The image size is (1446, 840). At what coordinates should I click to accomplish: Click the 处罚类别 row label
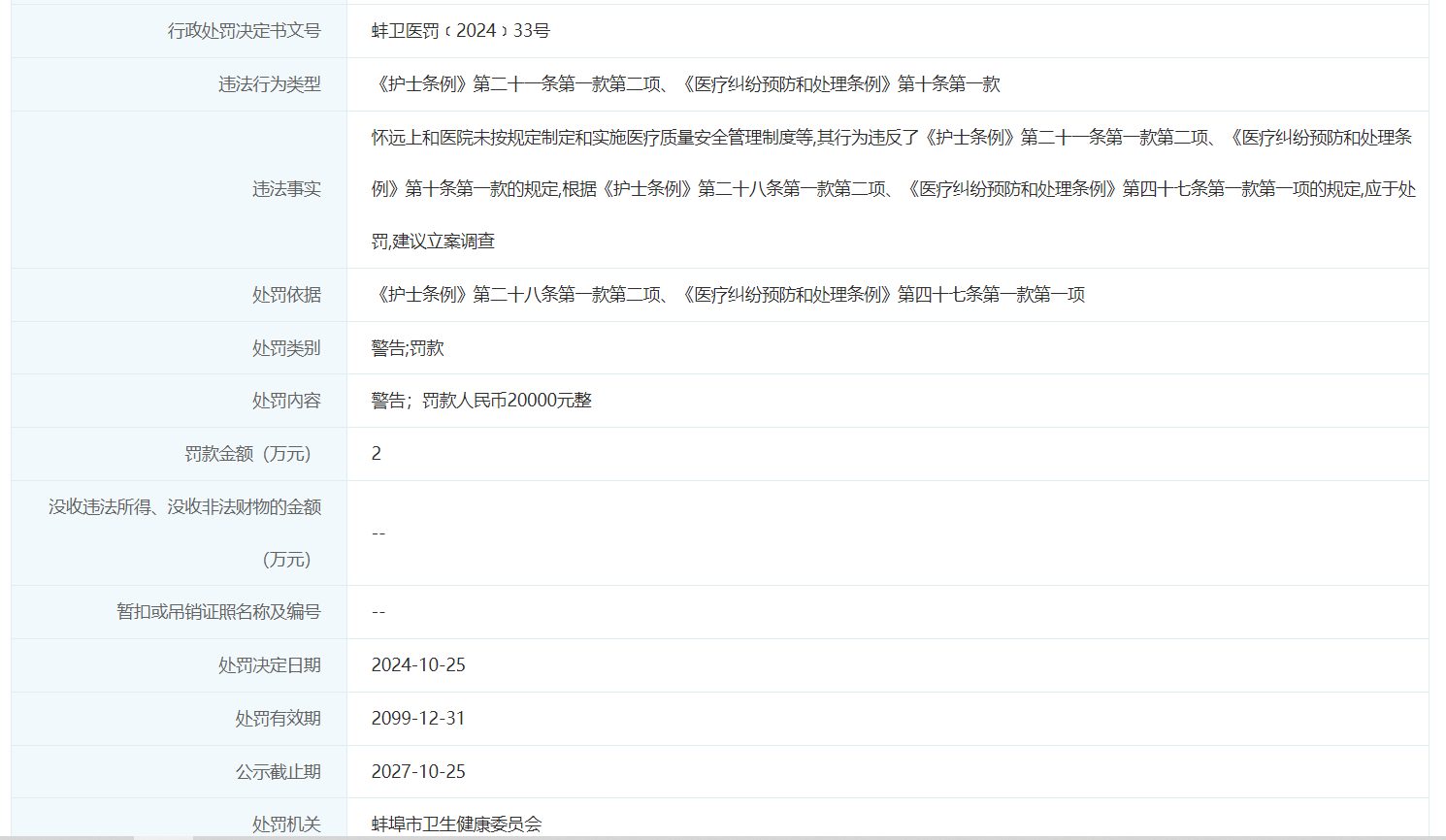(286, 348)
